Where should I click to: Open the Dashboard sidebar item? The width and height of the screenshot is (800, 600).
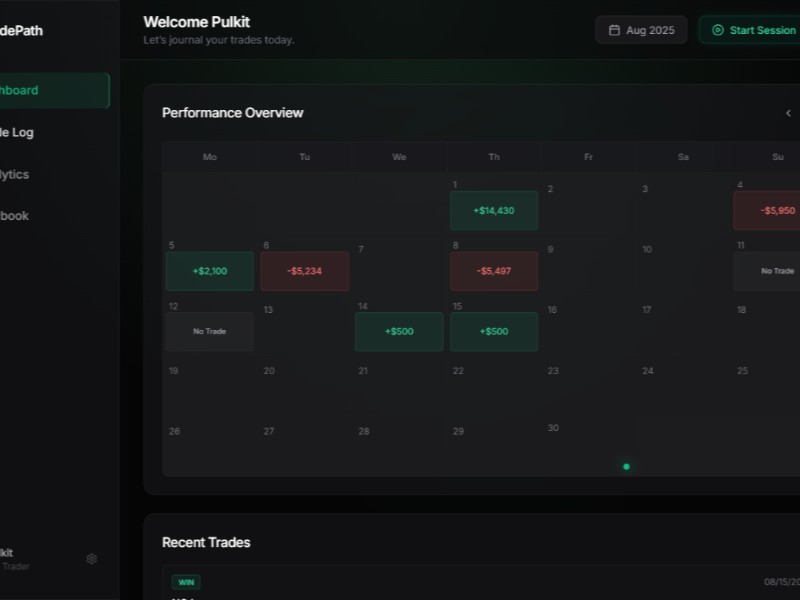(x=50, y=90)
